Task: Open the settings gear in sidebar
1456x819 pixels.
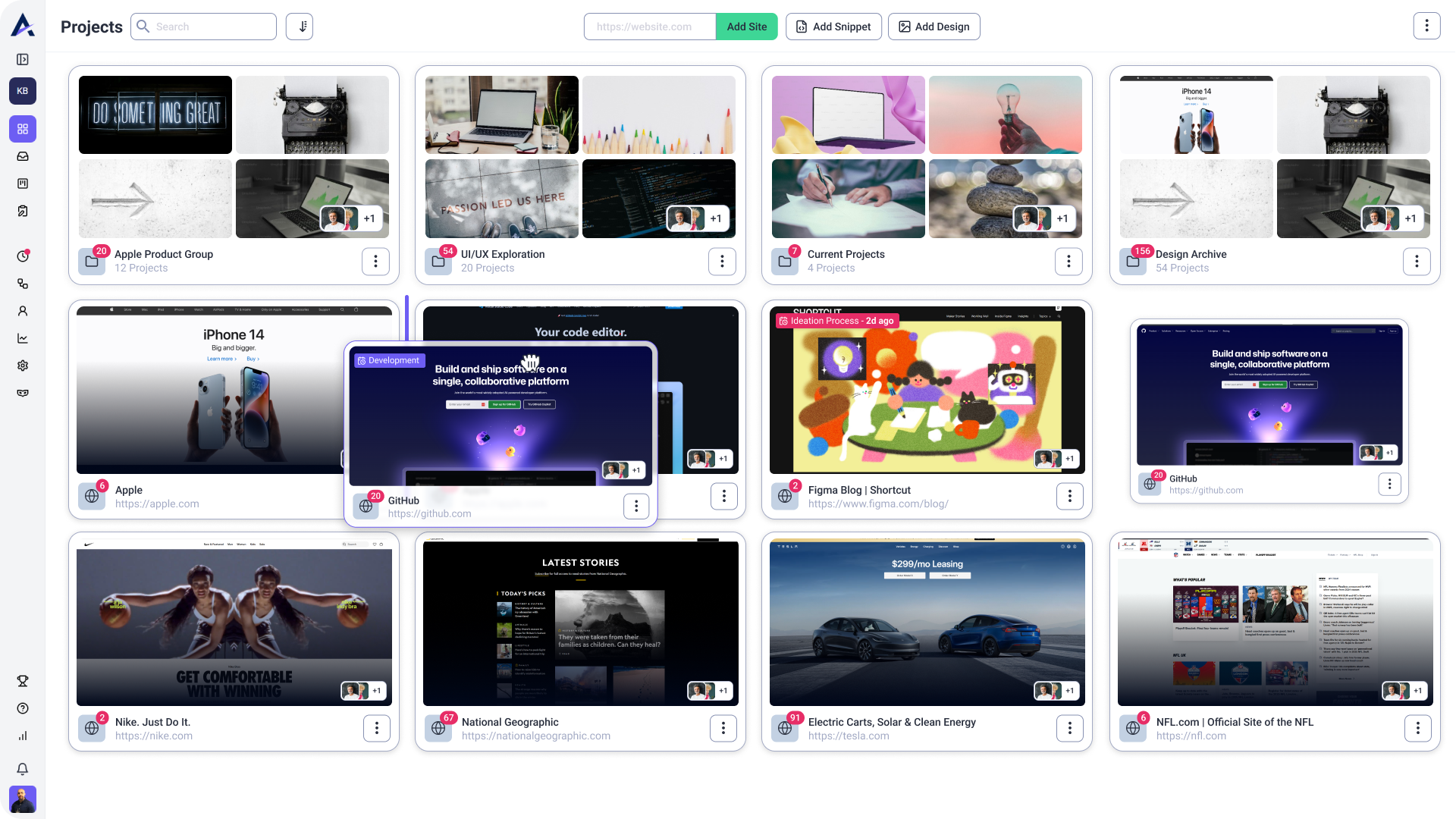Action: [23, 366]
